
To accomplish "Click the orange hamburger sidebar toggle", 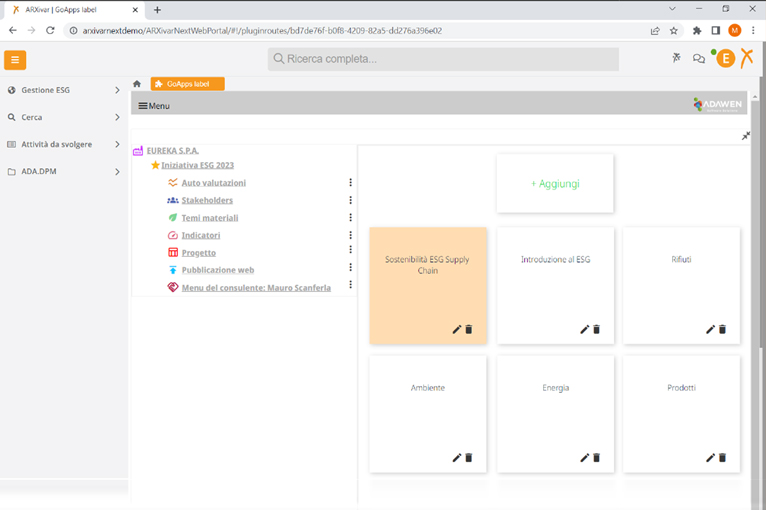I will coord(15,60).
